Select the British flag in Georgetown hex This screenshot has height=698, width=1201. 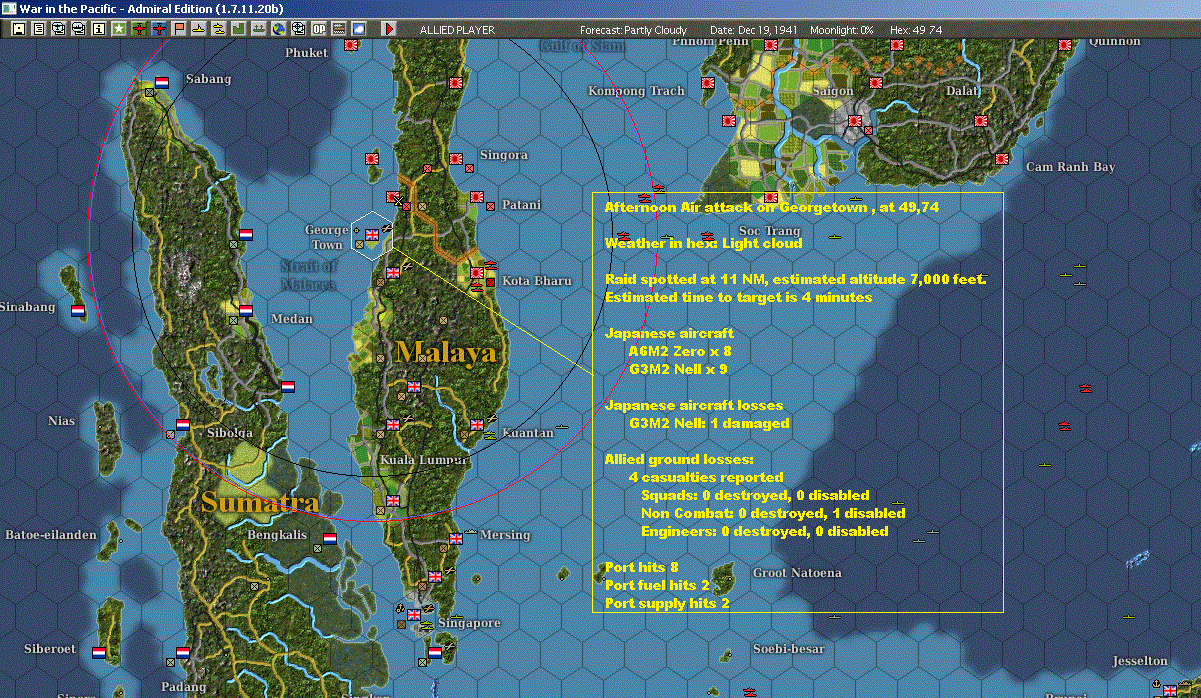click(372, 234)
